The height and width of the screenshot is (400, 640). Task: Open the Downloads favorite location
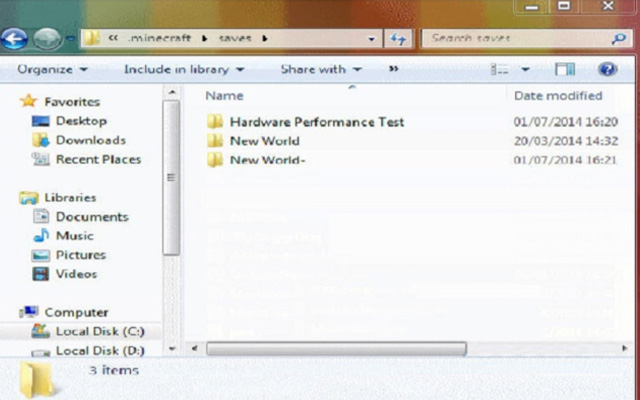point(90,140)
